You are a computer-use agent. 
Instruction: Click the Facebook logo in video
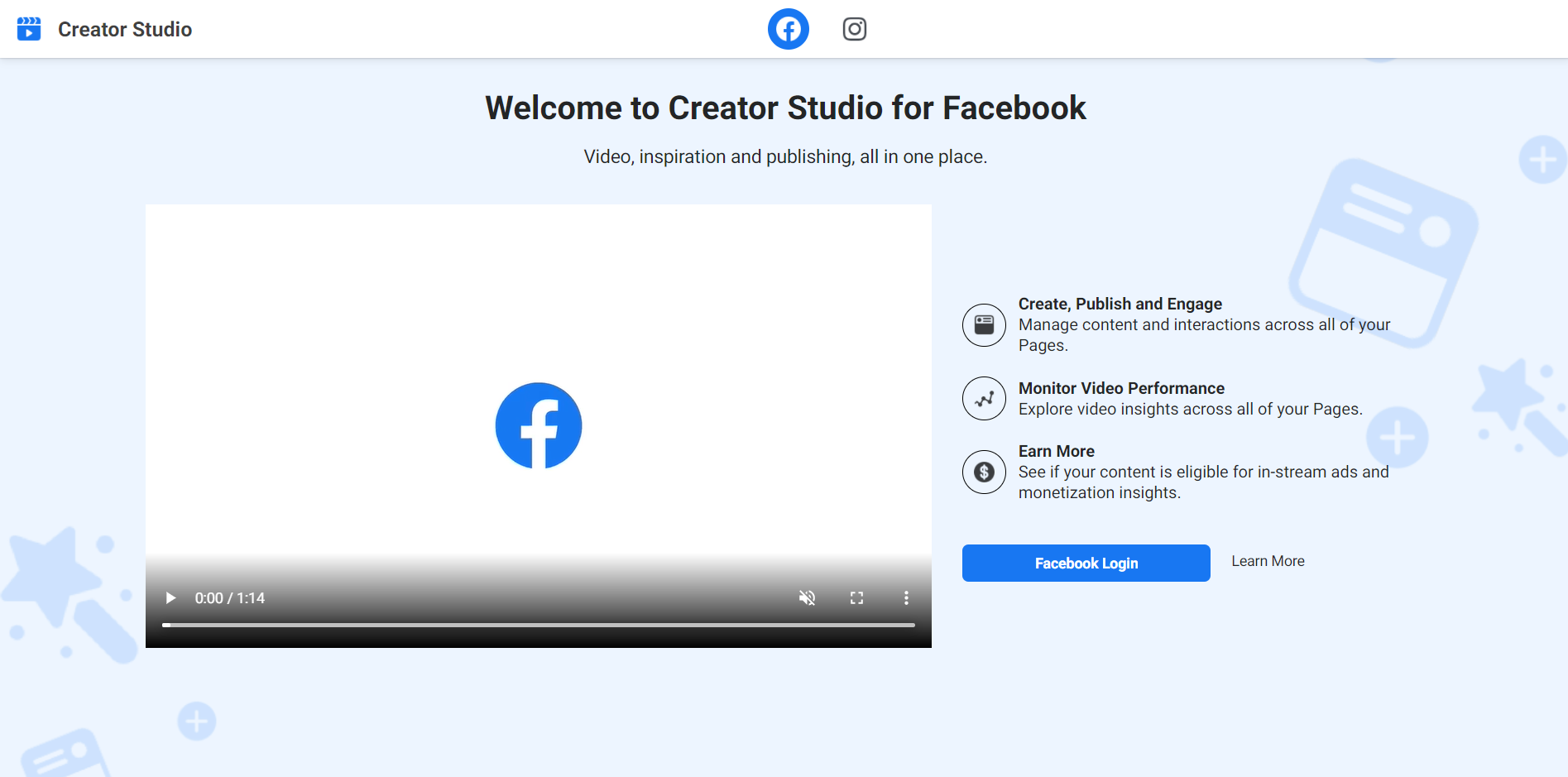[x=539, y=425]
